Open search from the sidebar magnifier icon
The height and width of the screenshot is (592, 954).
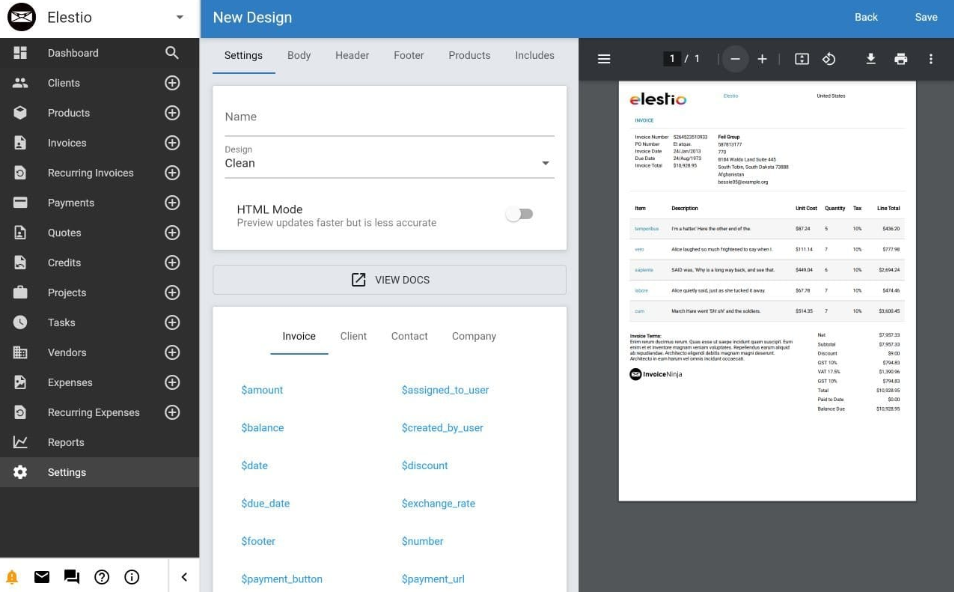pyautogui.click(x=172, y=53)
